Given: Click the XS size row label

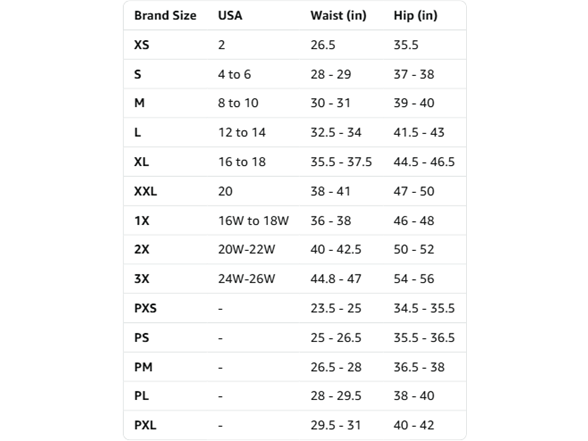Looking at the screenshot, I should (142, 45).
